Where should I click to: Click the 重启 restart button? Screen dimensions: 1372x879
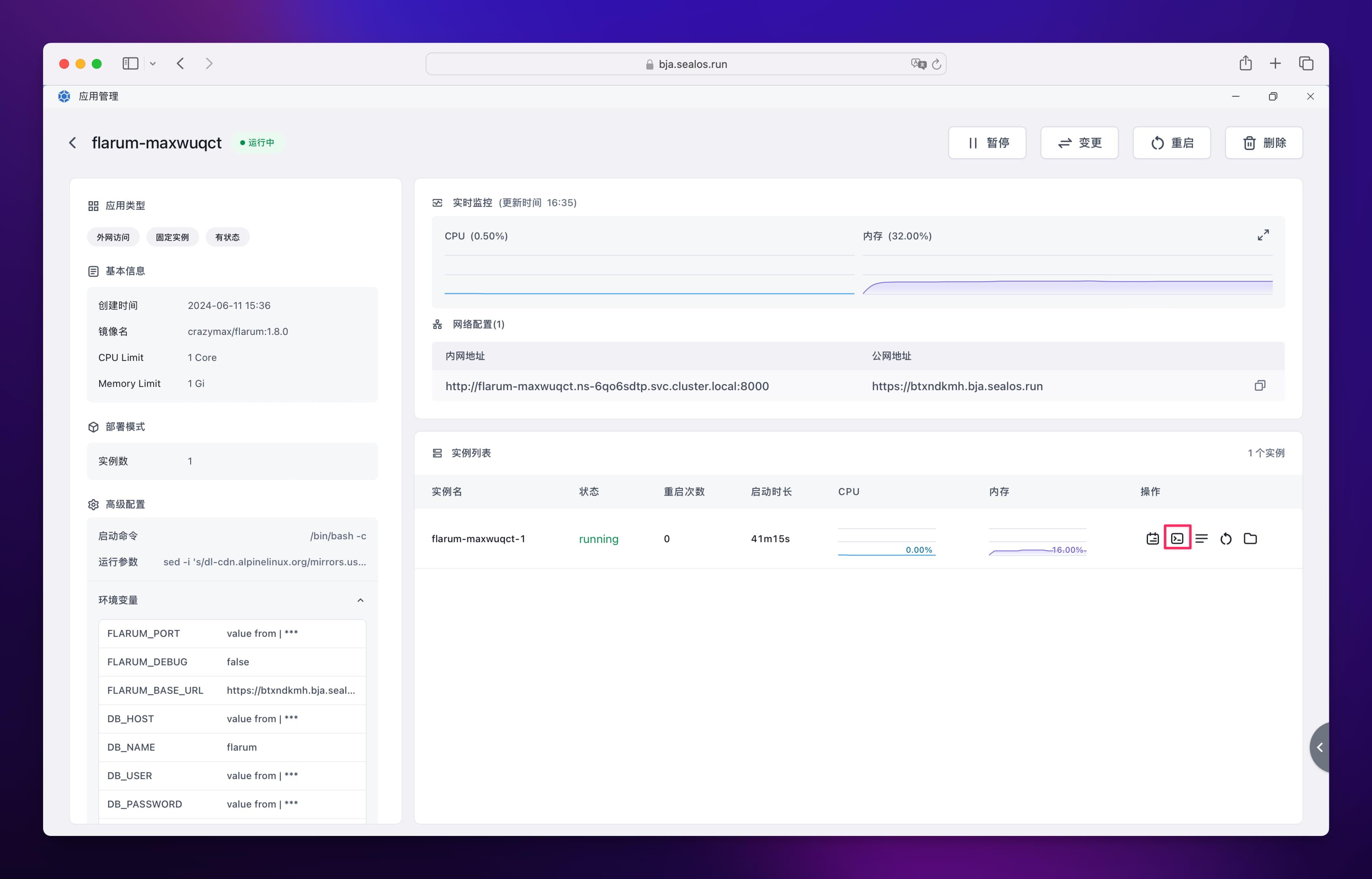click(x=1171, y=143)
